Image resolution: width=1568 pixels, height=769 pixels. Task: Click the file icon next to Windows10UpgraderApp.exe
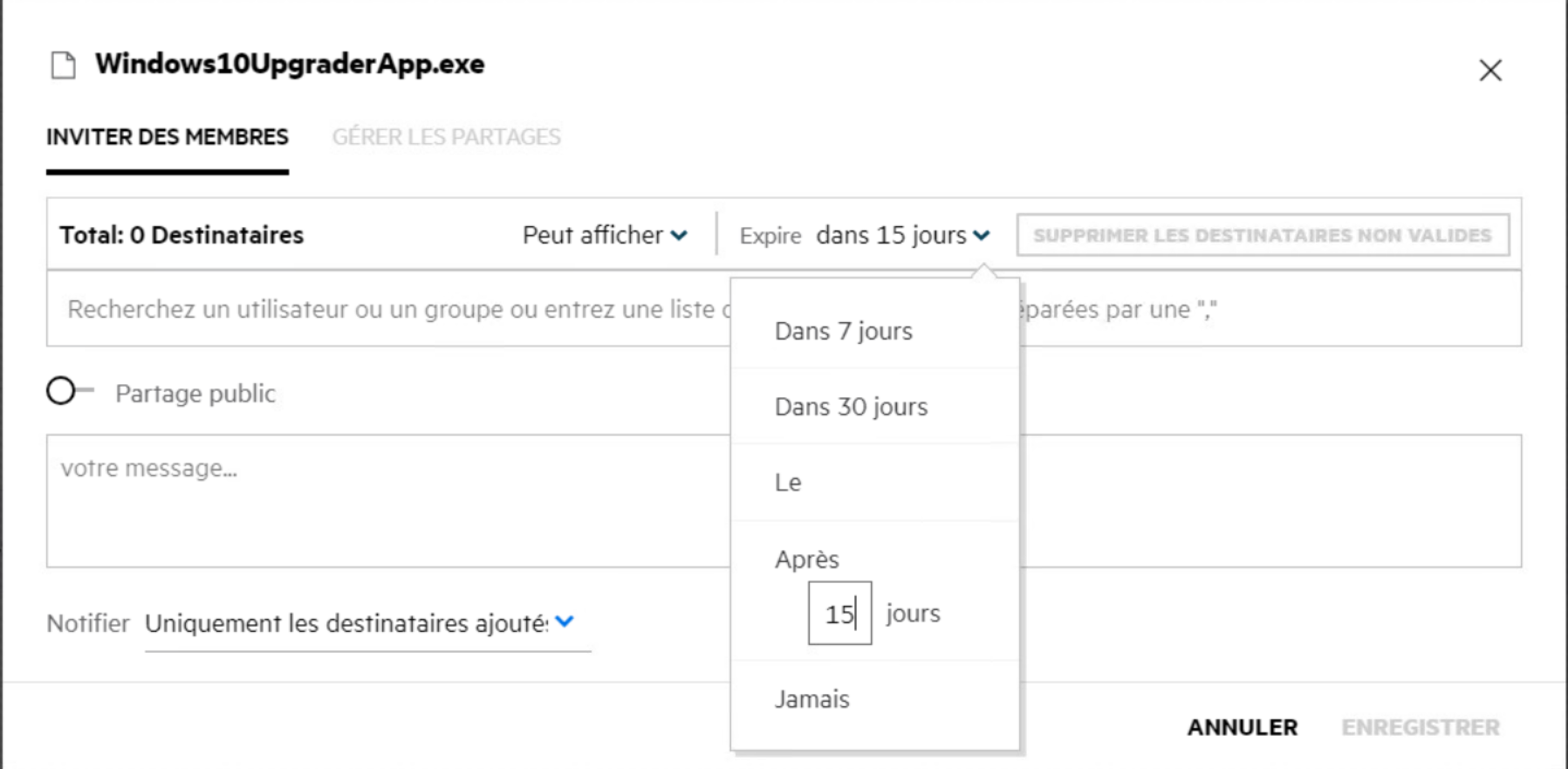(x=63, y=65)
